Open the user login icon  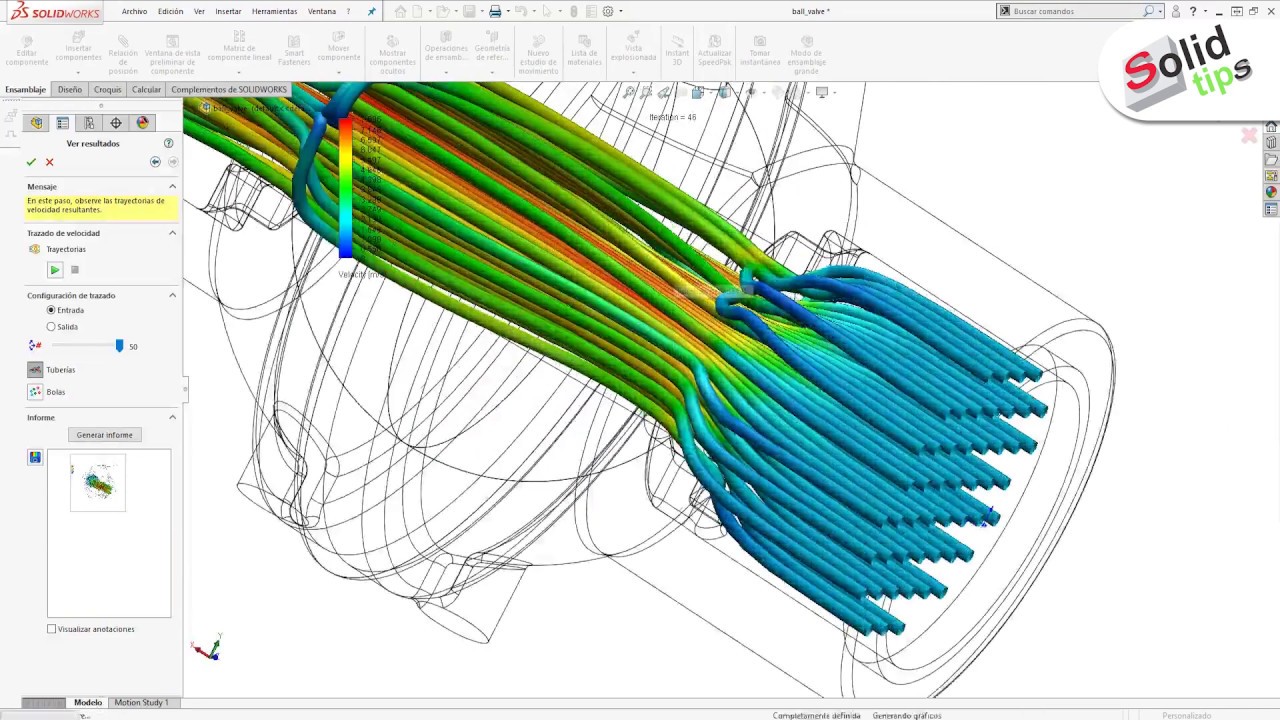tap(1175, 11)
